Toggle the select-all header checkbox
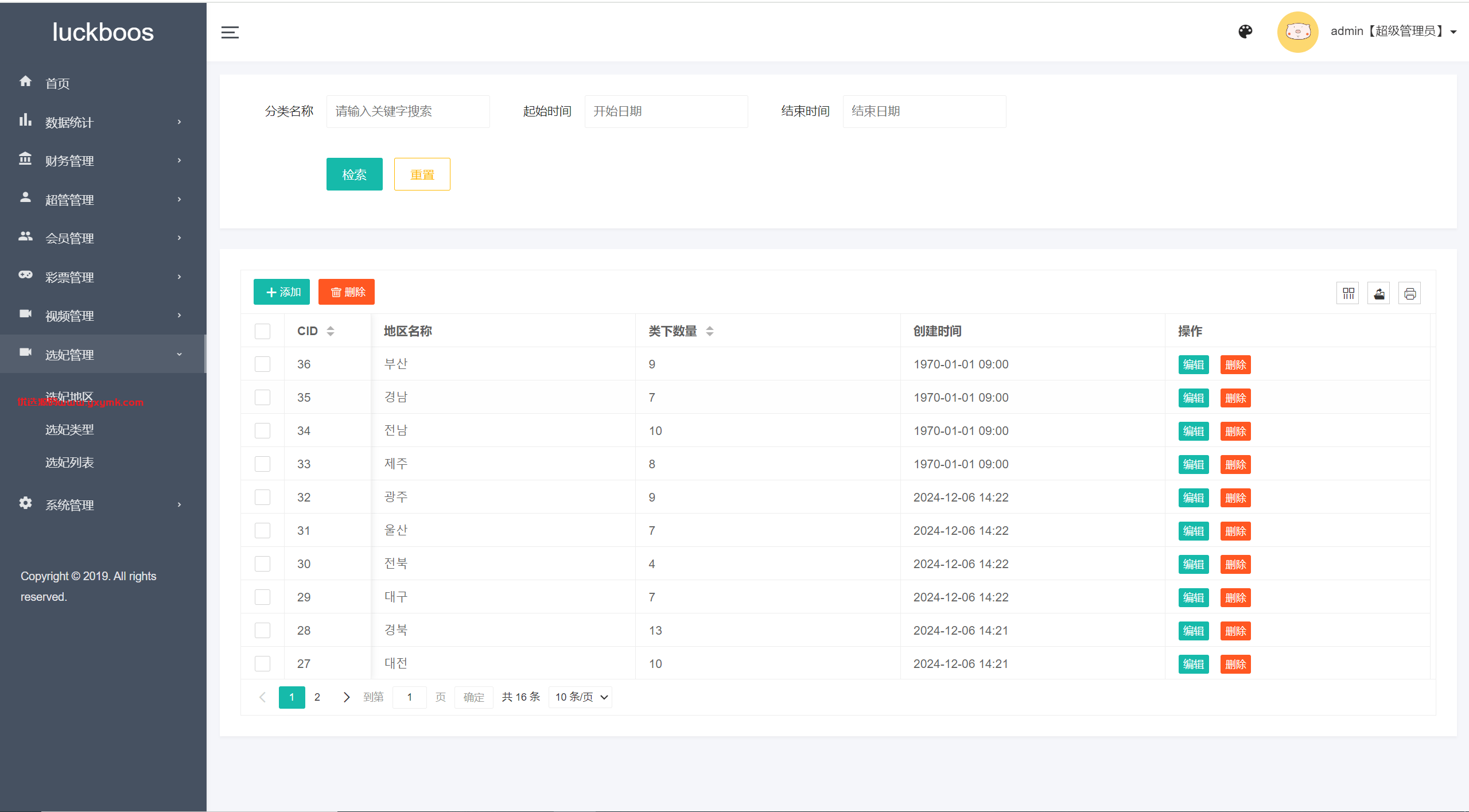 (262, 331)
